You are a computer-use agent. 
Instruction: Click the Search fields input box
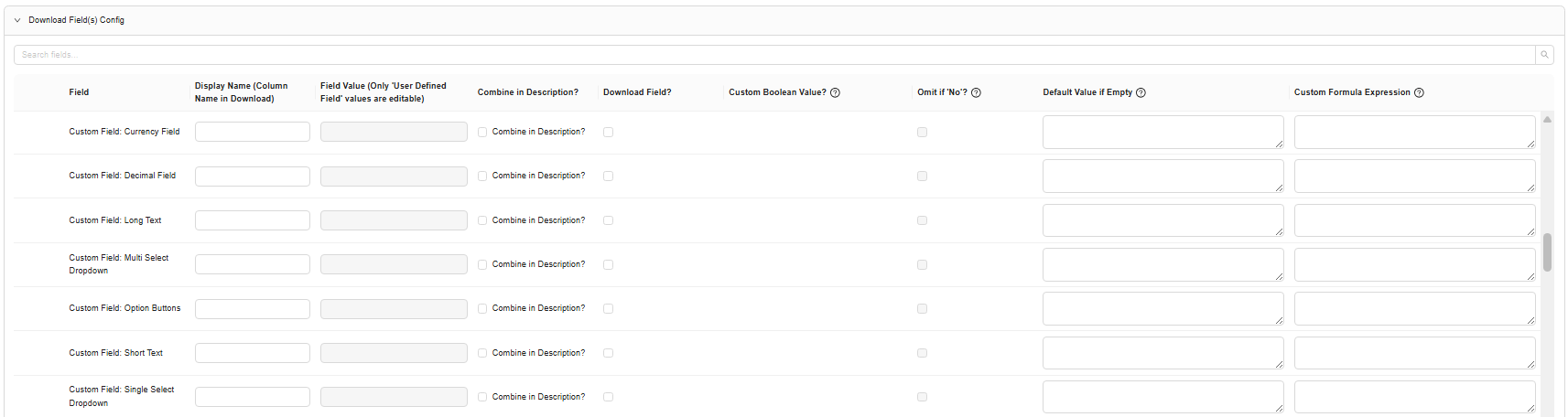click(773, 55)
